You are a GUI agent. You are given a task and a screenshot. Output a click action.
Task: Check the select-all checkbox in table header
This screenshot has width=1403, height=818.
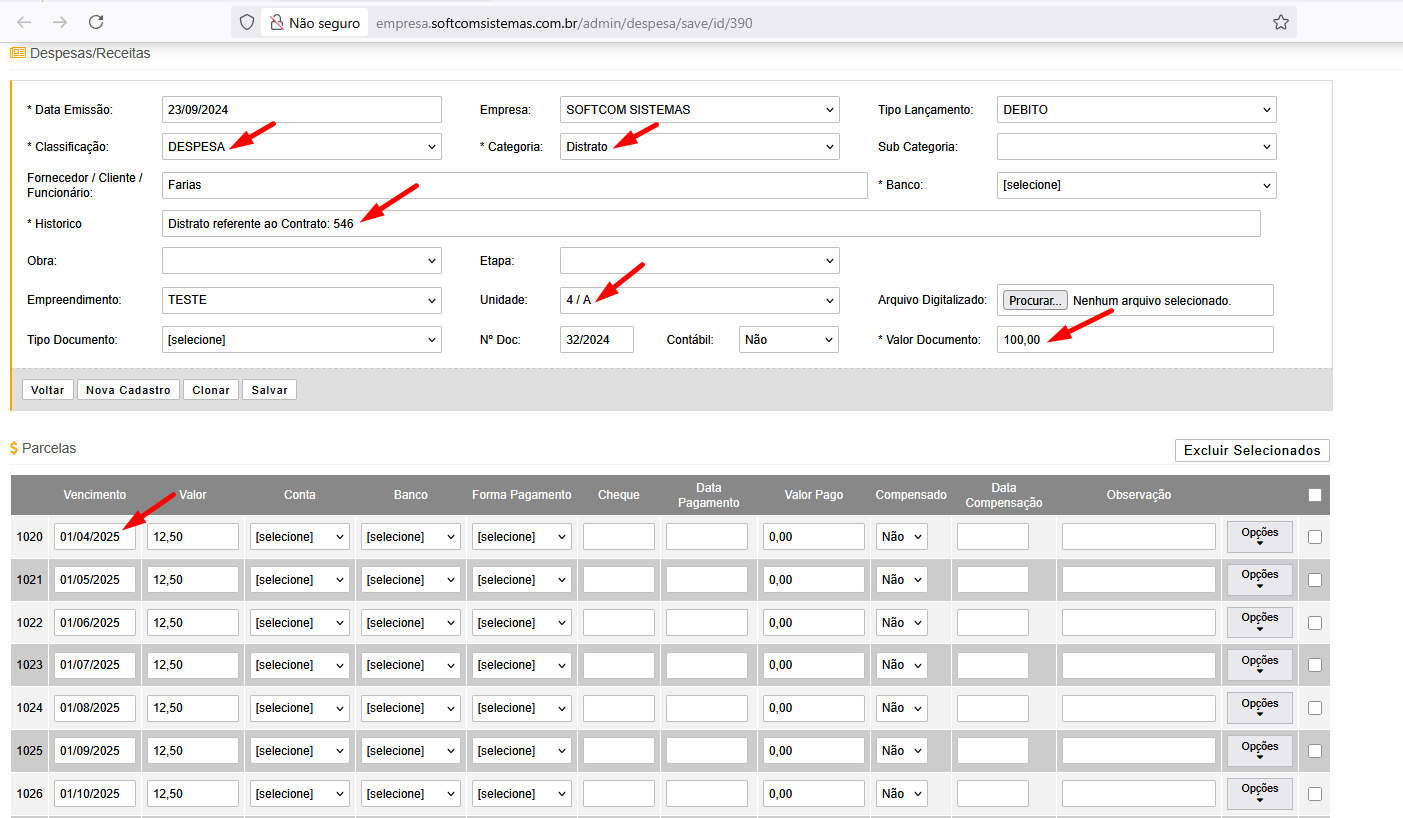[1314, 495]
